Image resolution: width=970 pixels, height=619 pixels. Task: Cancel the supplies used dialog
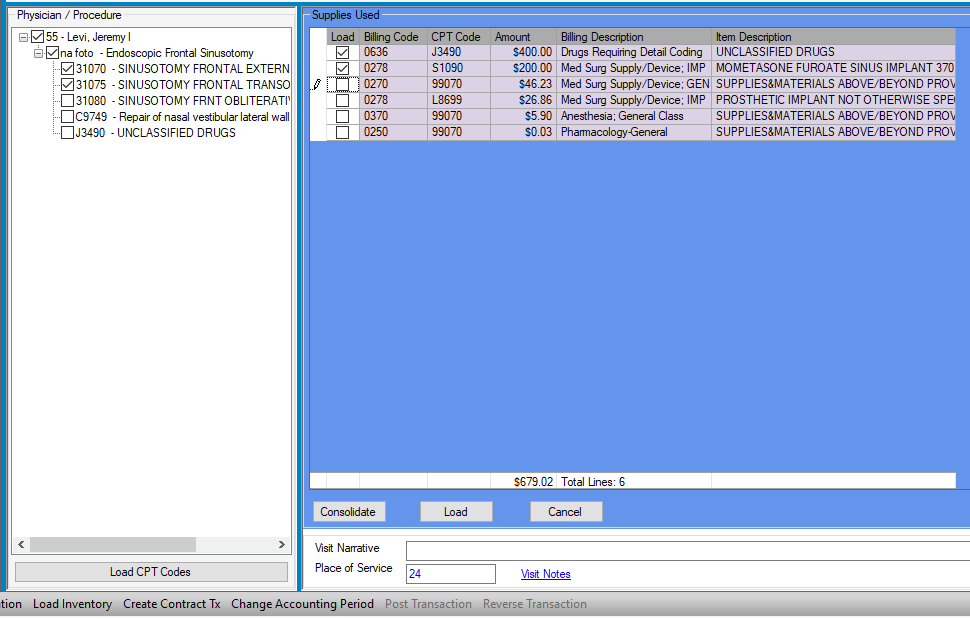(x=565, y=512)
